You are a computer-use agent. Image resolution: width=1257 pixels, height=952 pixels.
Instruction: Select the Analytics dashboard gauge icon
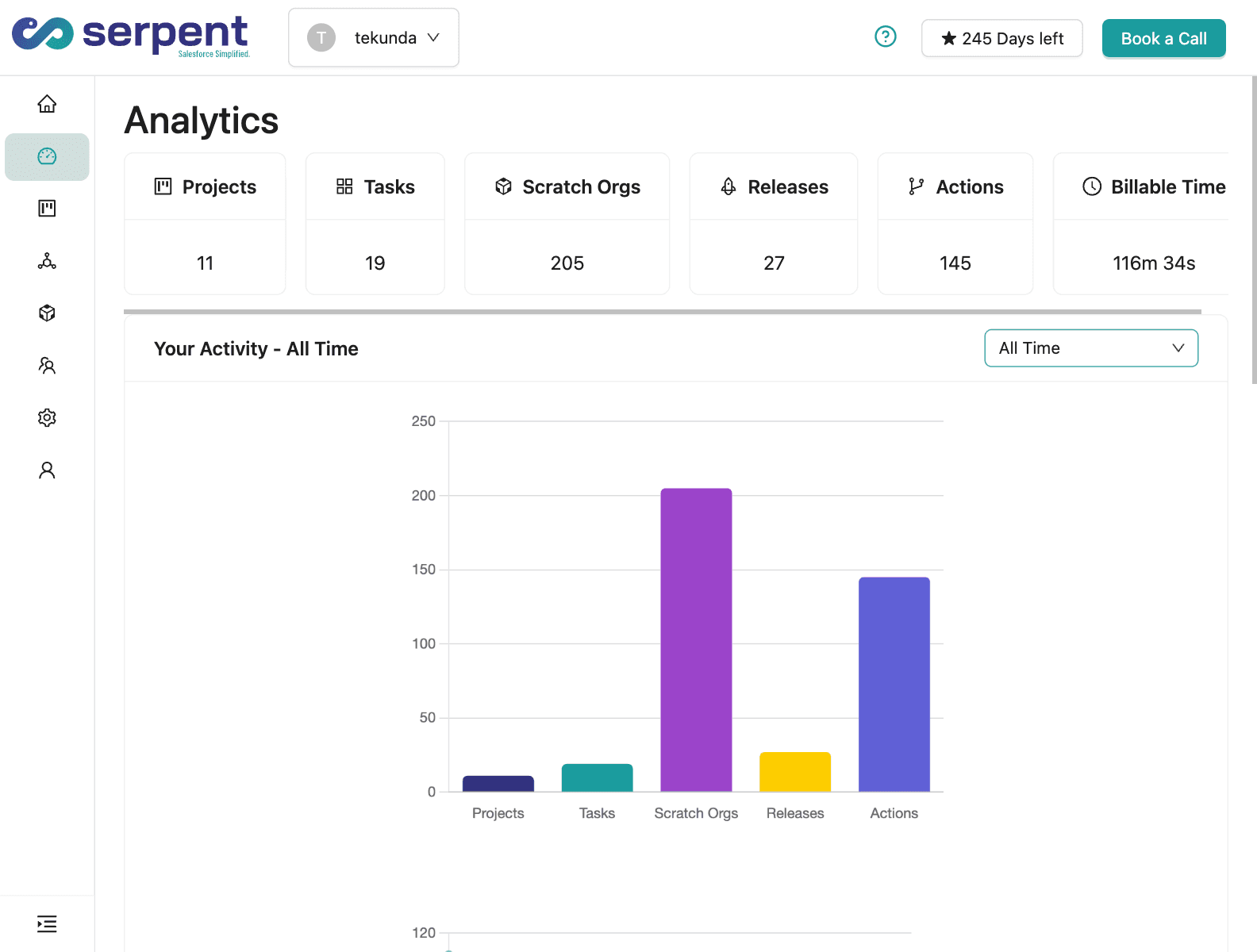click(x=47, y=156)
